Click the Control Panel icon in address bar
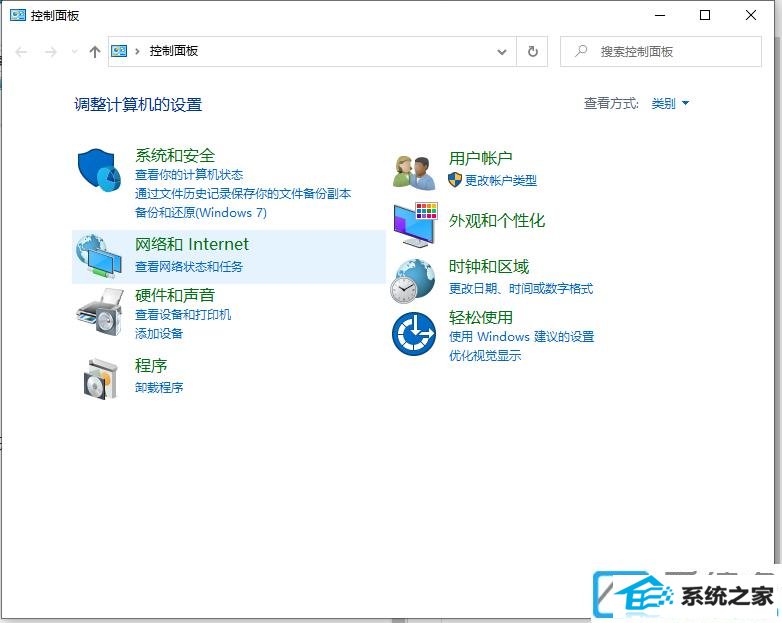The height and width of the screenshot is (623, 782). [119, 51]
